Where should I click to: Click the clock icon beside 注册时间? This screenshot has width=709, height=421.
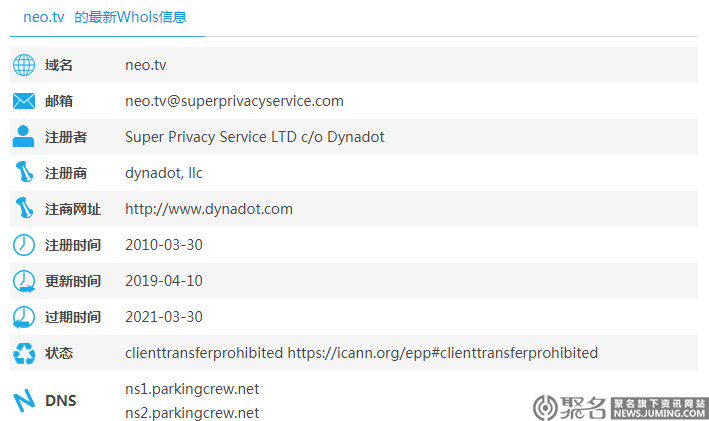(24, 245)
